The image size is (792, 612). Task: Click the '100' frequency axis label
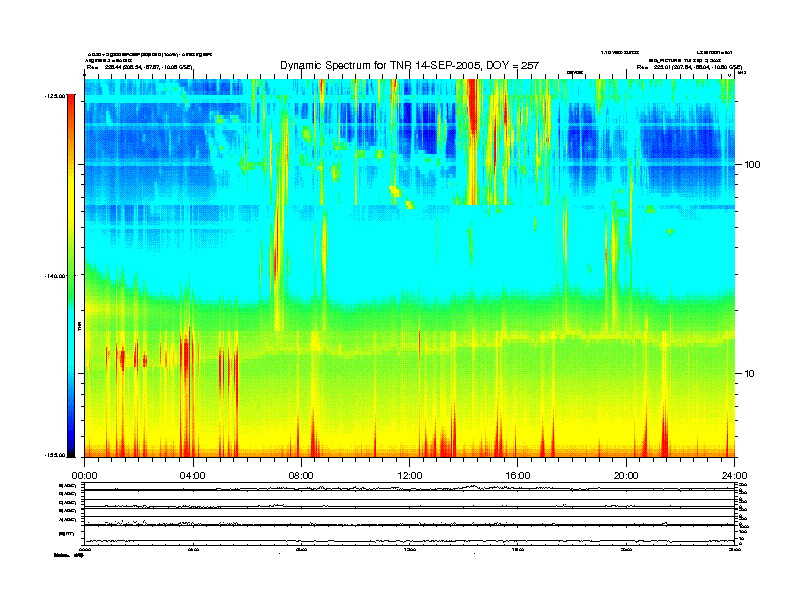point(752,165)
